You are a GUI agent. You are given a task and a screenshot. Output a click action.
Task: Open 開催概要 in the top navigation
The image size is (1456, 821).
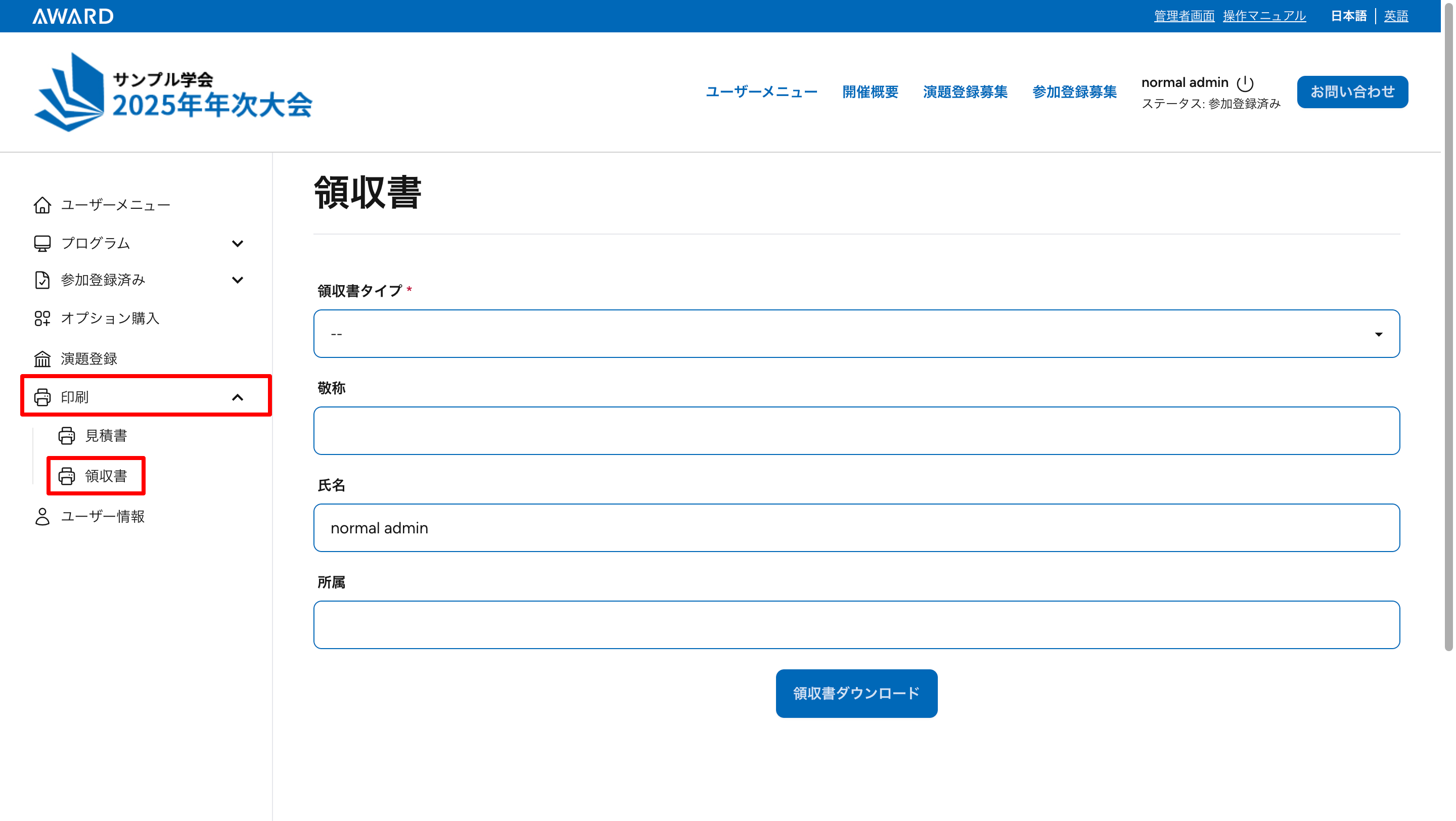click(870, 92)
